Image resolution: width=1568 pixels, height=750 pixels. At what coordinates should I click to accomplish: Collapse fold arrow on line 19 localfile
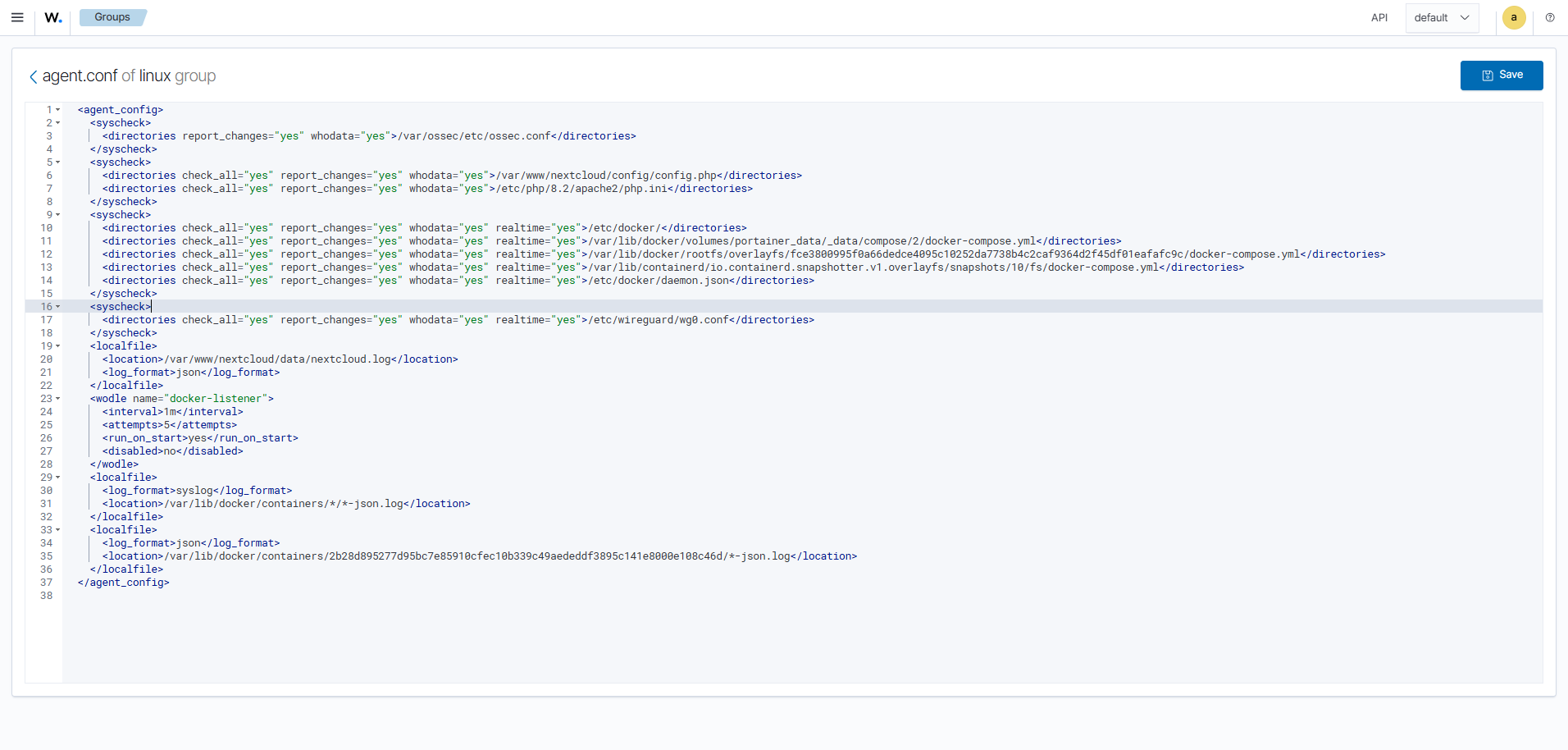pos(58,346)
